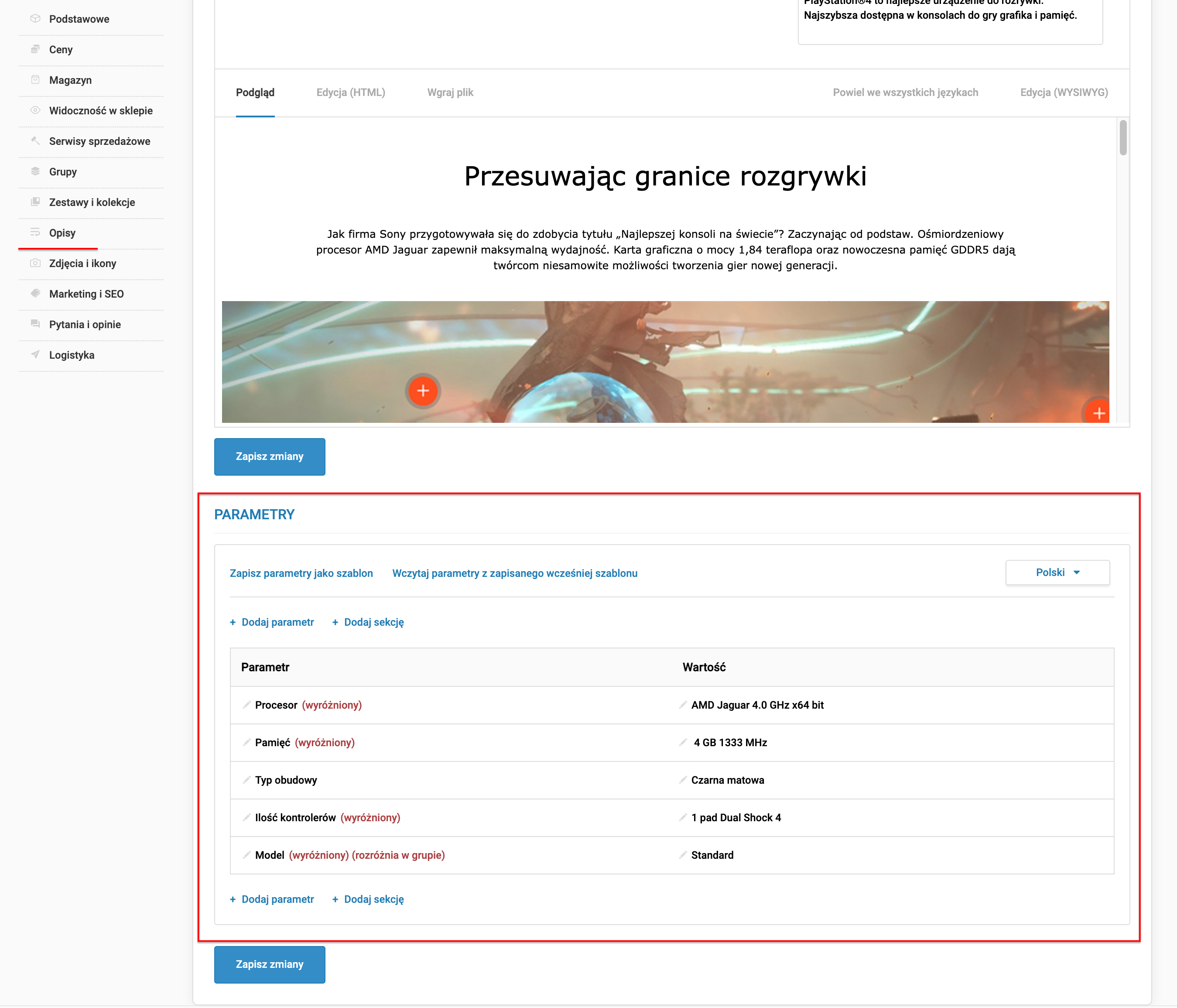This screenshot has height=1008, width=1177.
Task: Click pencil icon beside Standard value
Action: (683, 854)
